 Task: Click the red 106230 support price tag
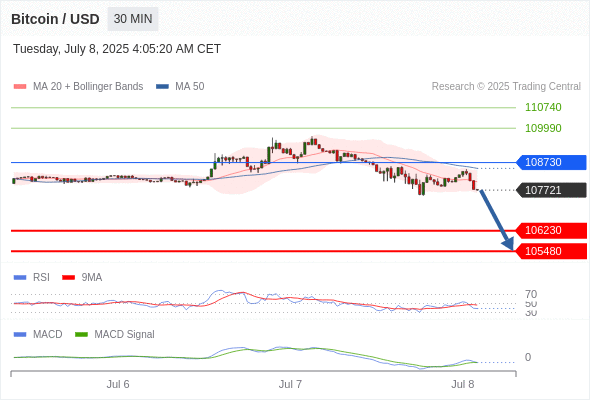pos(551,231)
